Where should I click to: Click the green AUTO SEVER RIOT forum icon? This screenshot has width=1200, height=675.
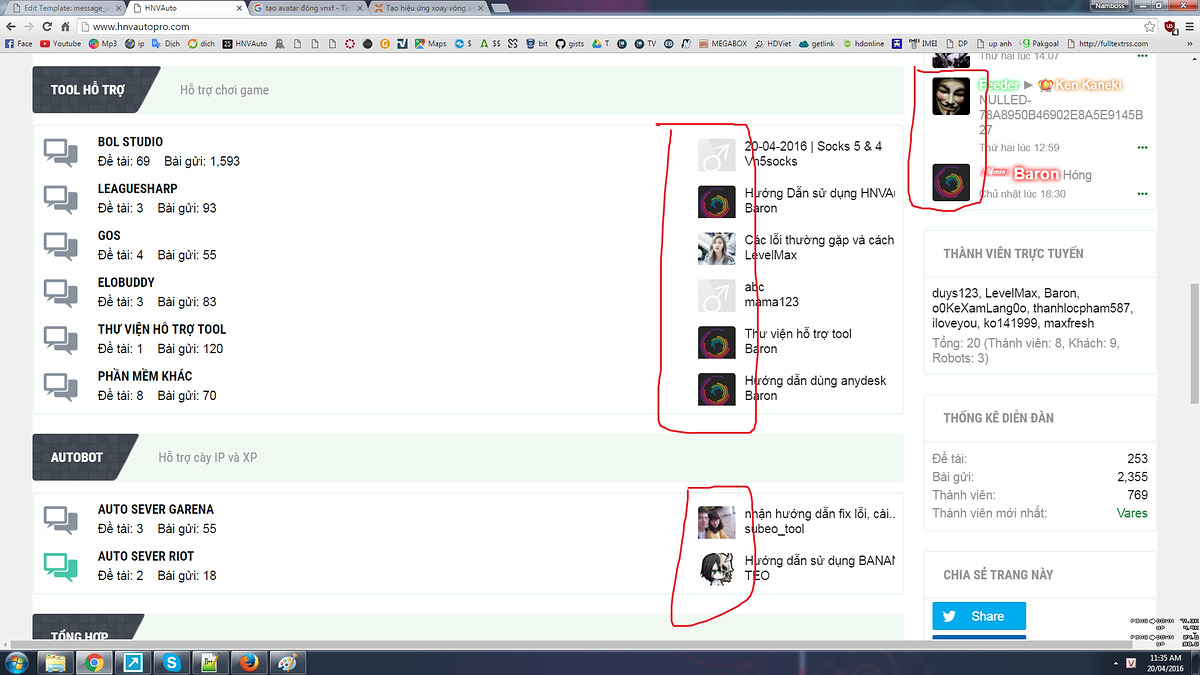point(61,566)
